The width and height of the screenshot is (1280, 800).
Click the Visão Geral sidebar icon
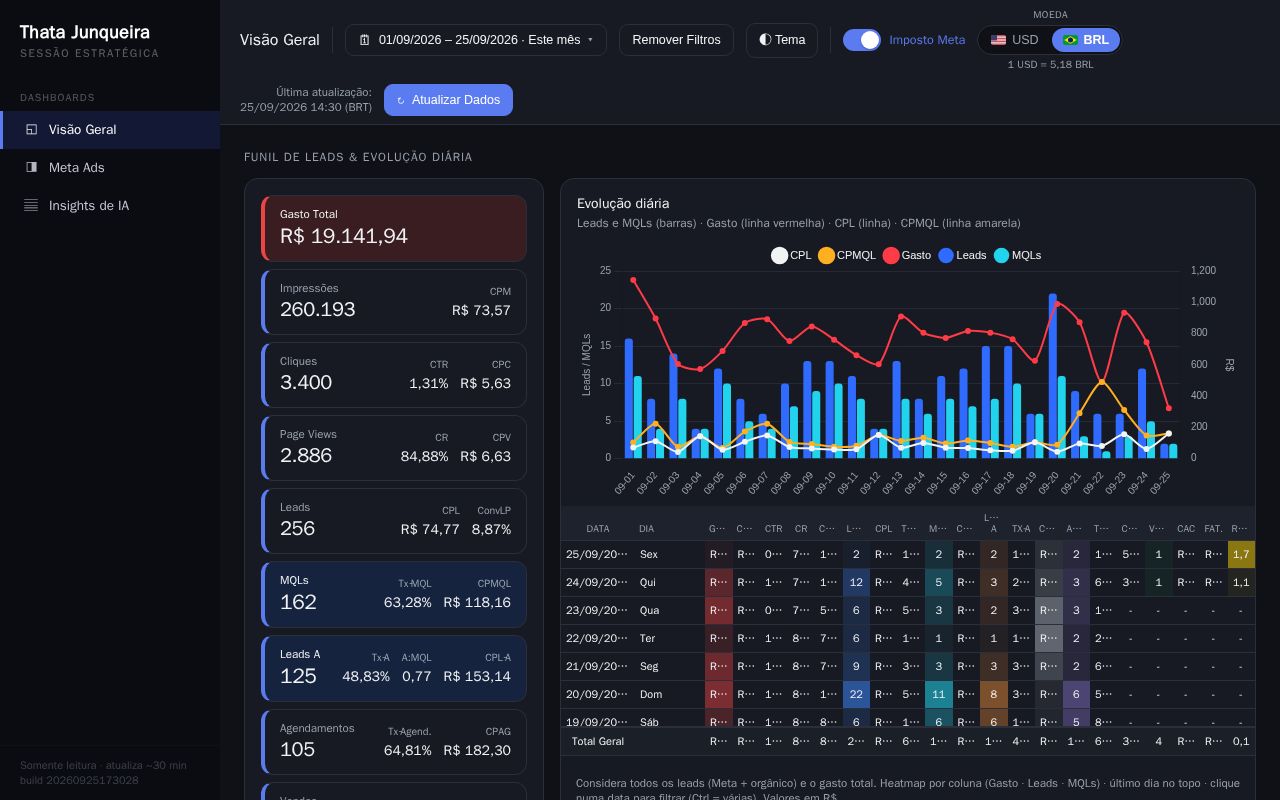pos(31,130)
